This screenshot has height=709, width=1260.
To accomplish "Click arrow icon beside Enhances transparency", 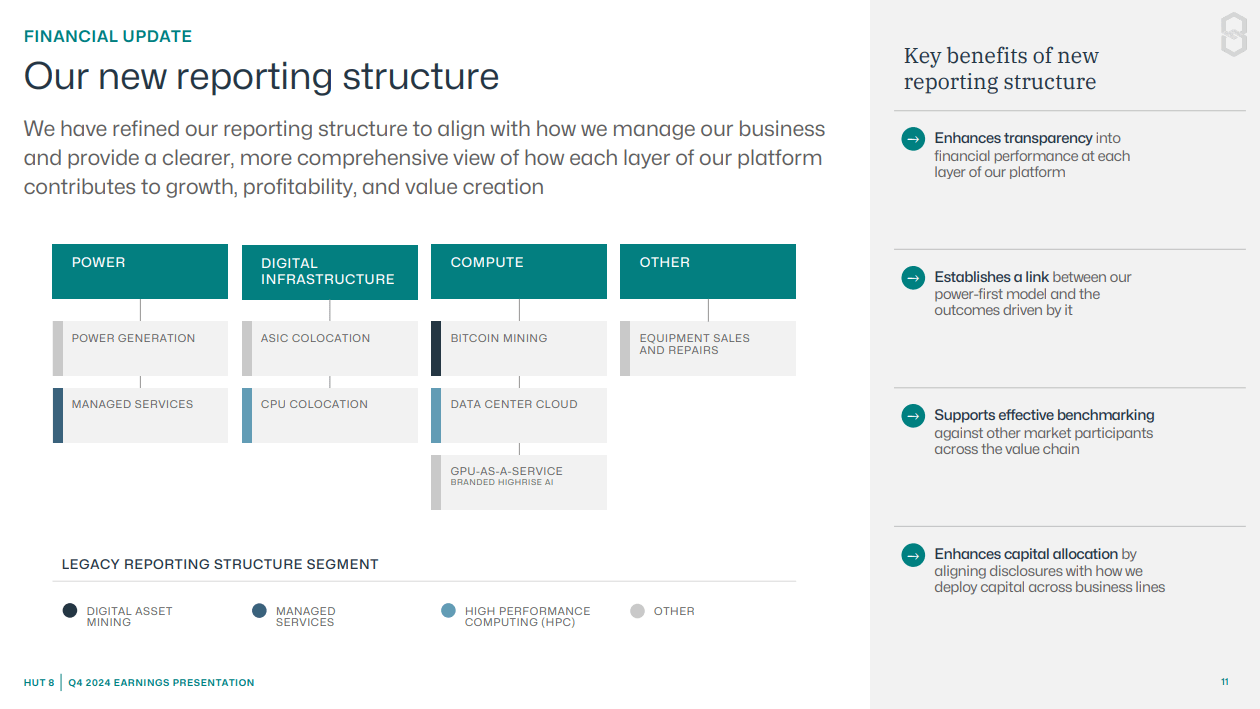I will pos(912,139).
